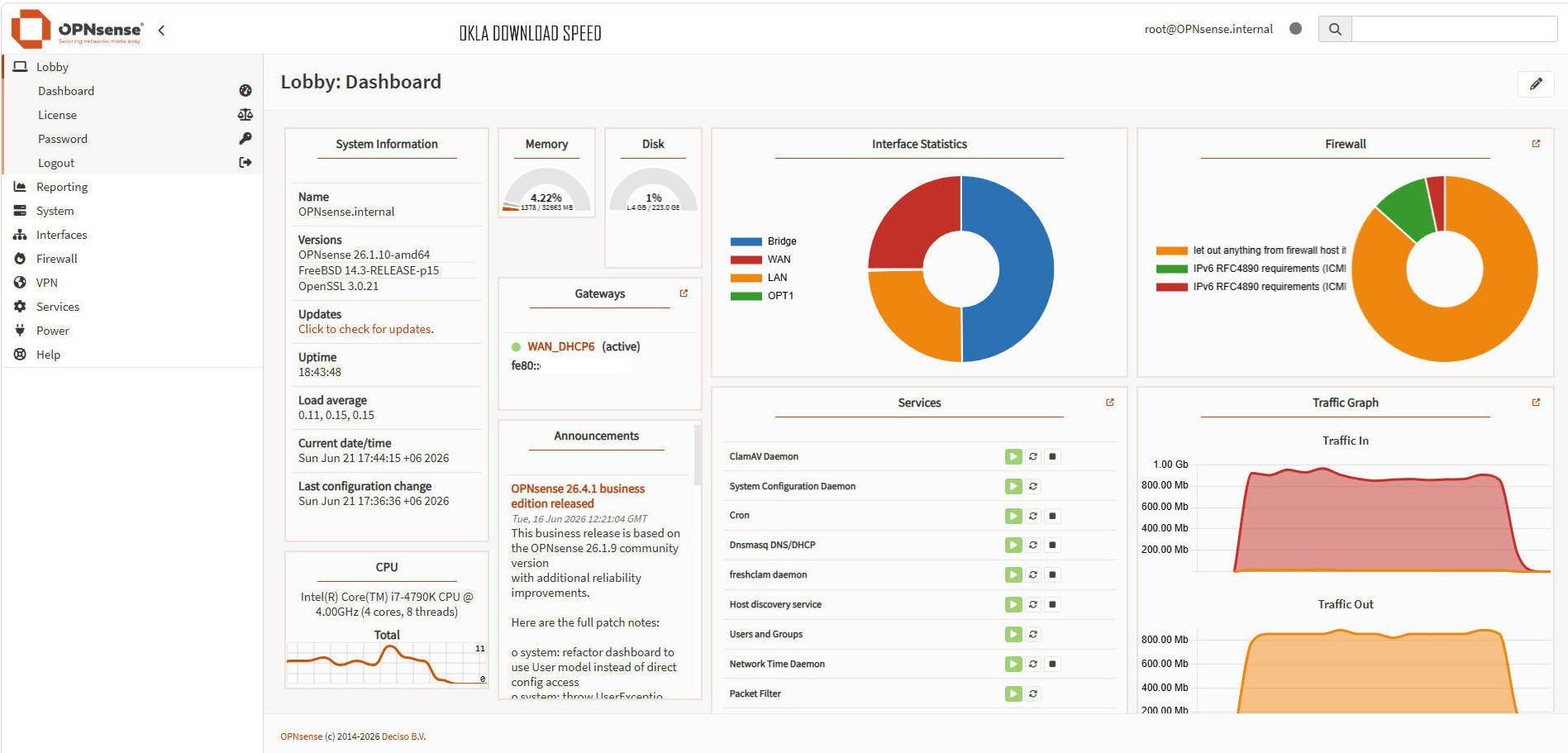
Task: Stop the Network Time Daemon
Action: coord(1052,664)
